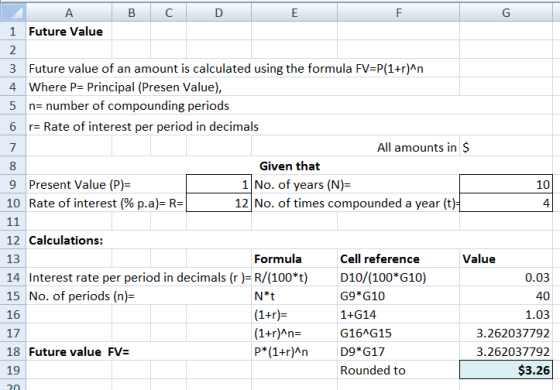This screenshot has height=390, width=560.
Task: Select column A header
Action: (x=69, y=13)
